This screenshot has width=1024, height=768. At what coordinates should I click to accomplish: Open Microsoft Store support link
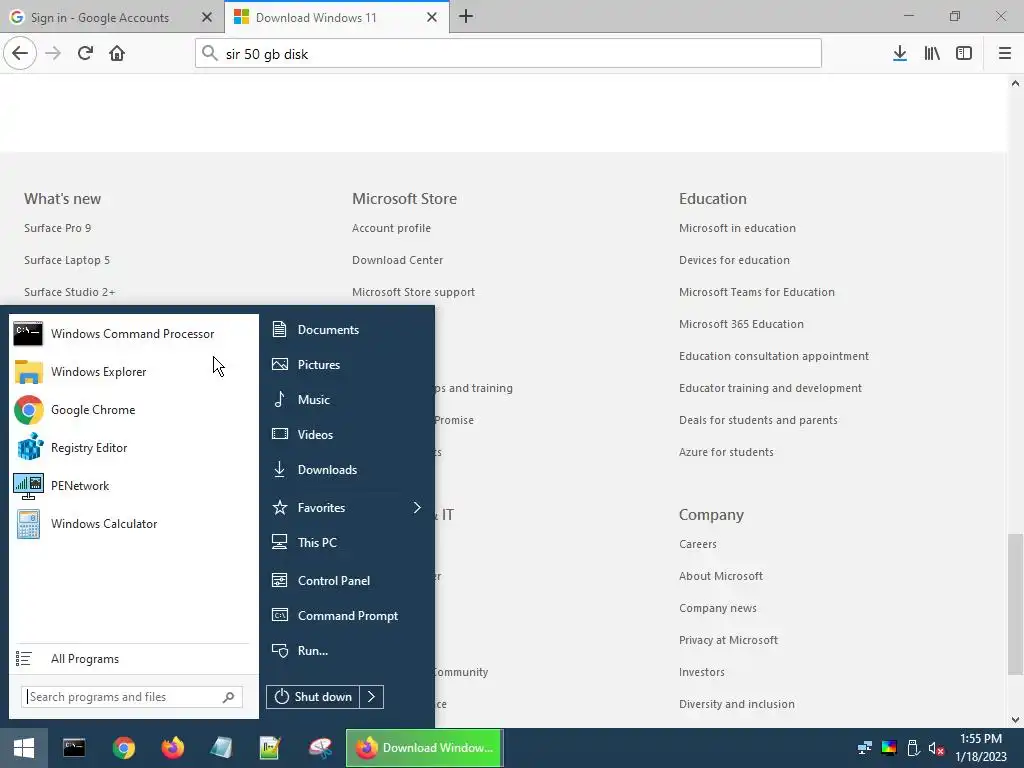click(x=413, y=292)
